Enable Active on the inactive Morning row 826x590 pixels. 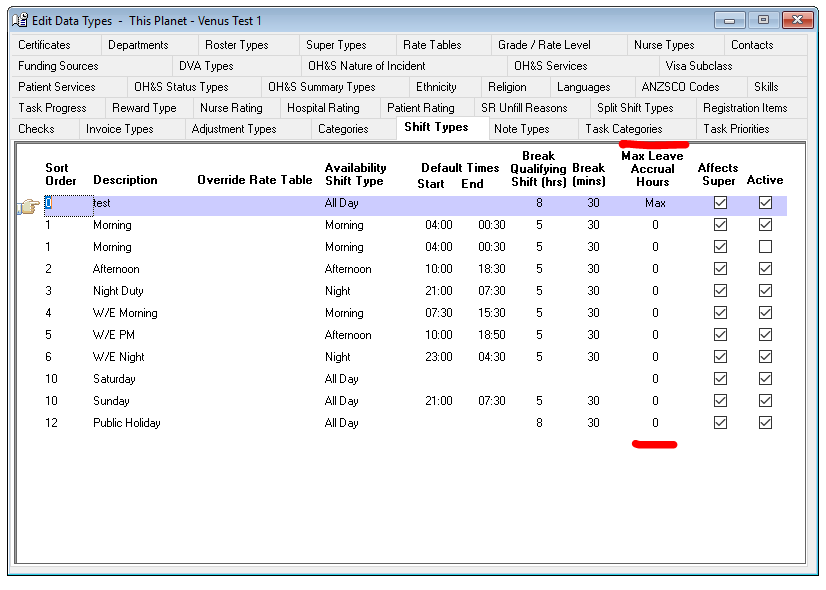tap(765, 247)
